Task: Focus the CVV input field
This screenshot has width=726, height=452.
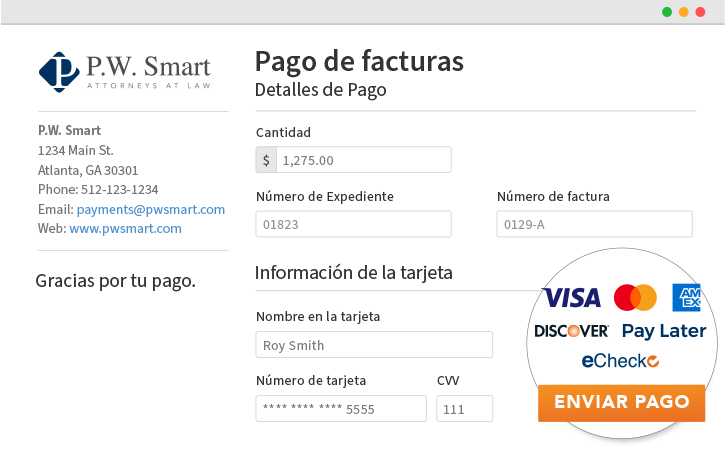Action: coord(464,409)
